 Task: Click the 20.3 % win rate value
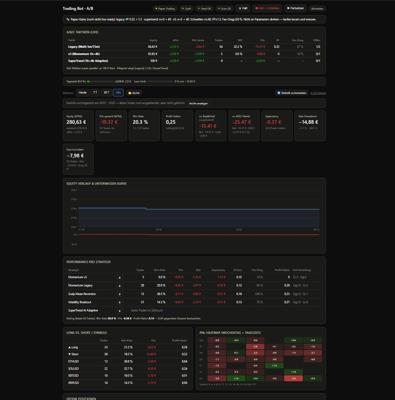pos(140,122)
